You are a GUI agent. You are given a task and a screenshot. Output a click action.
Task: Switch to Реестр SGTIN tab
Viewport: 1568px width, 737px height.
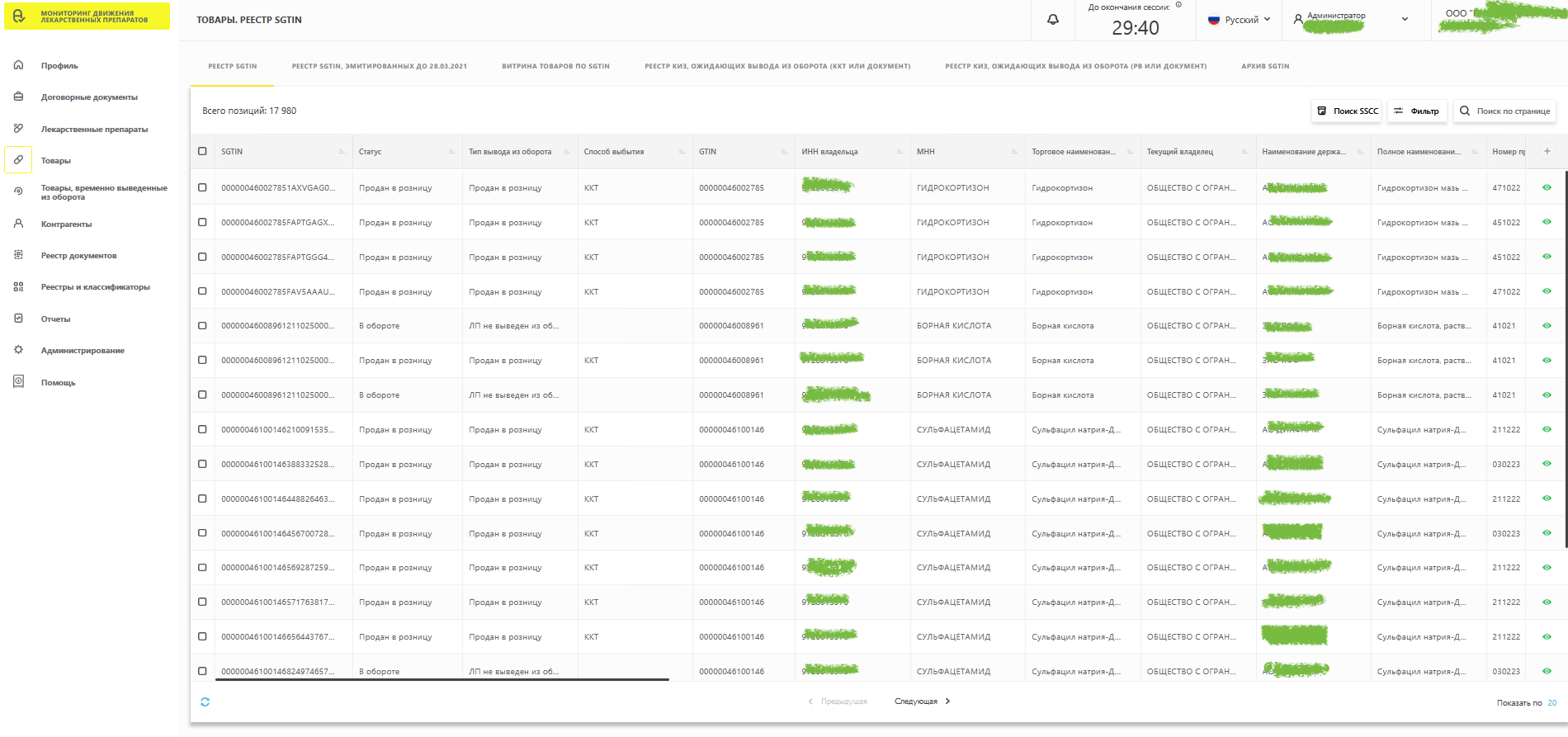(233, 66)
